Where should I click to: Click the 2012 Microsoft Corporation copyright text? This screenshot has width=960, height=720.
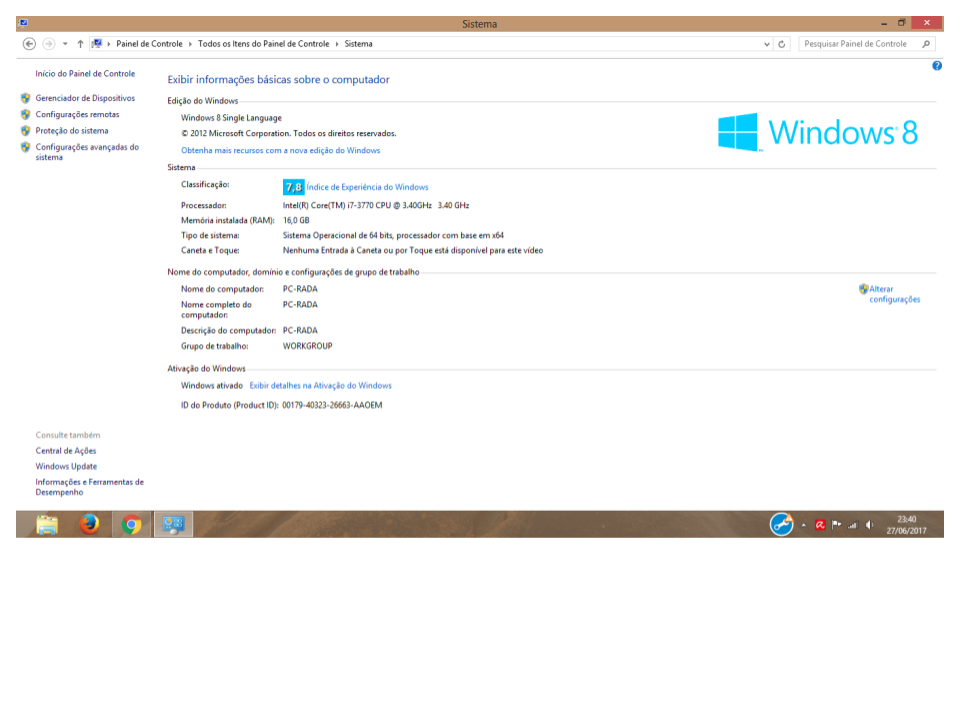pos(288,133)
